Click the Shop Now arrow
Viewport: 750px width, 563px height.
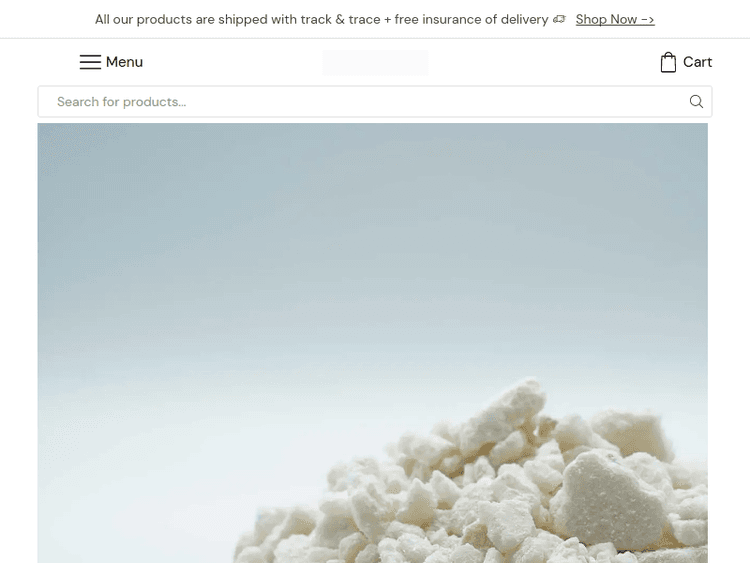click(x=648, y=20)
